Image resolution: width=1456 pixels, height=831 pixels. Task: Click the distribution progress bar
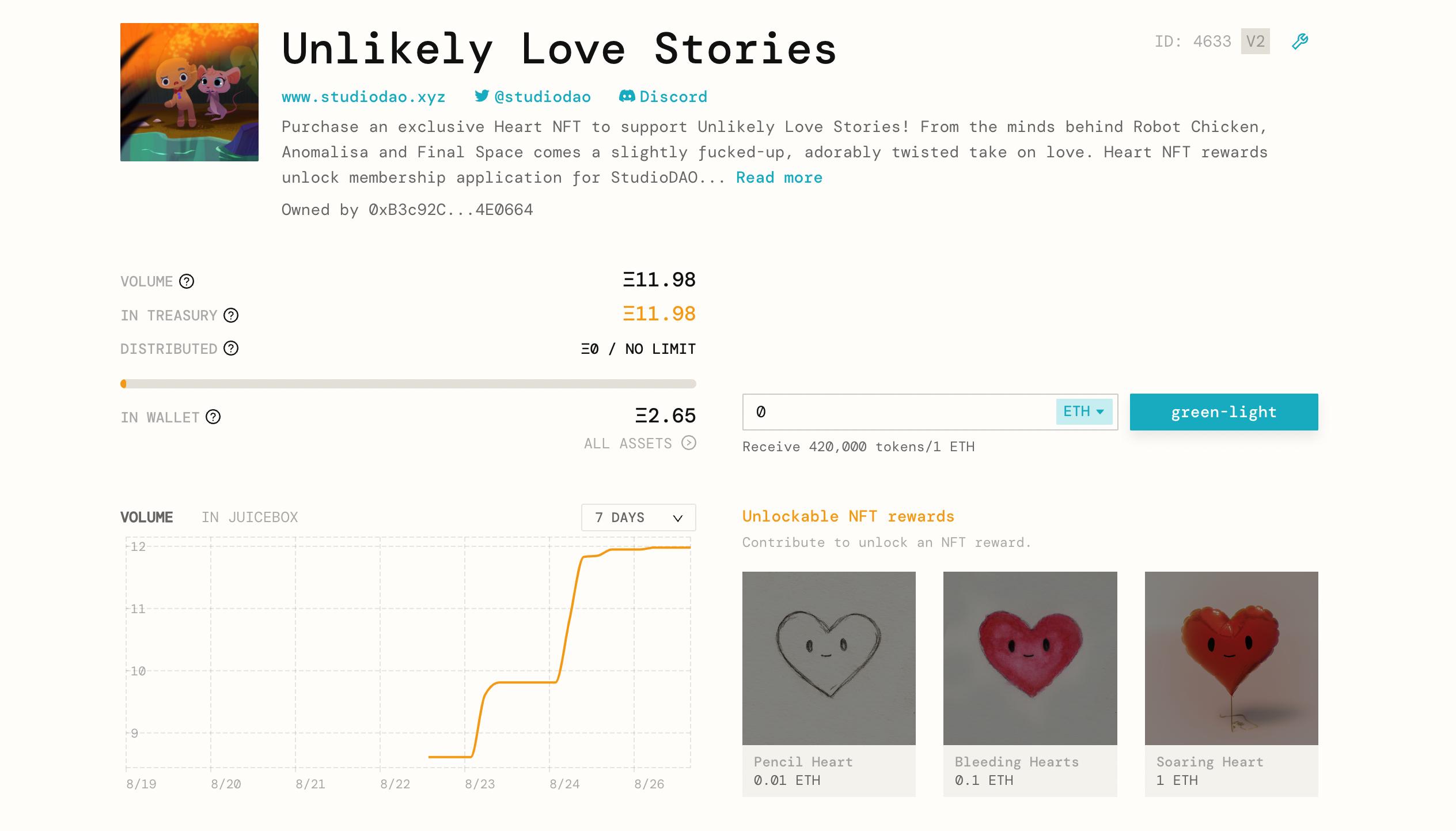click(408, 384)
